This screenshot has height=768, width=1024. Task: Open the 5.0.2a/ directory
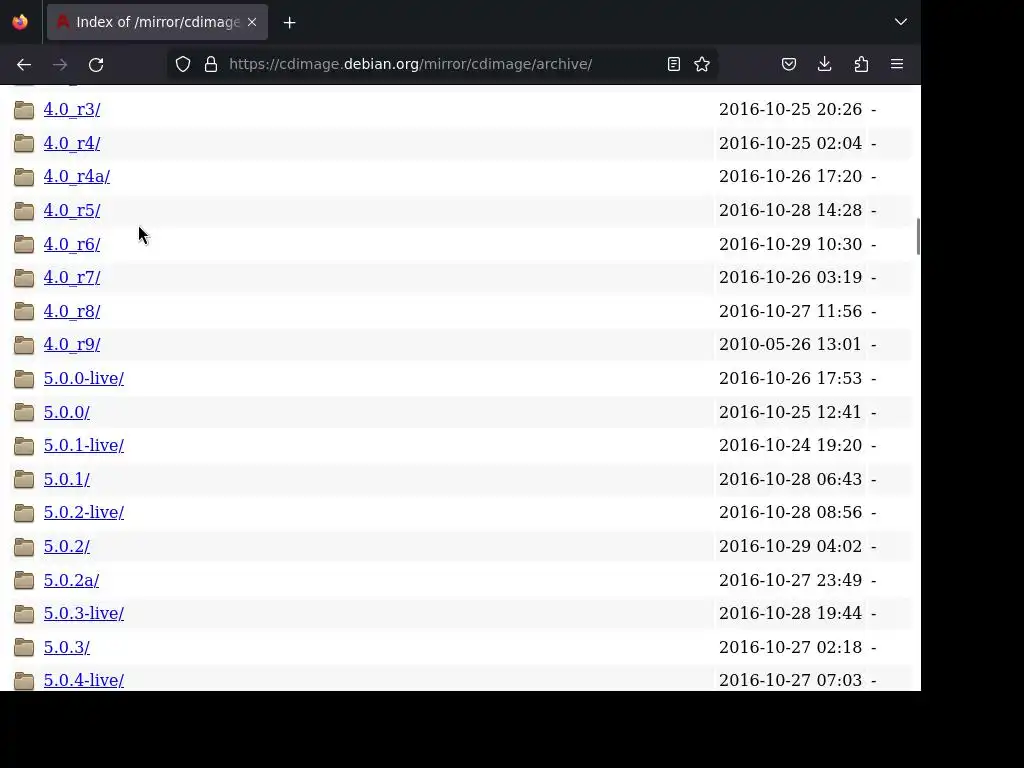(x=71, y=580)
